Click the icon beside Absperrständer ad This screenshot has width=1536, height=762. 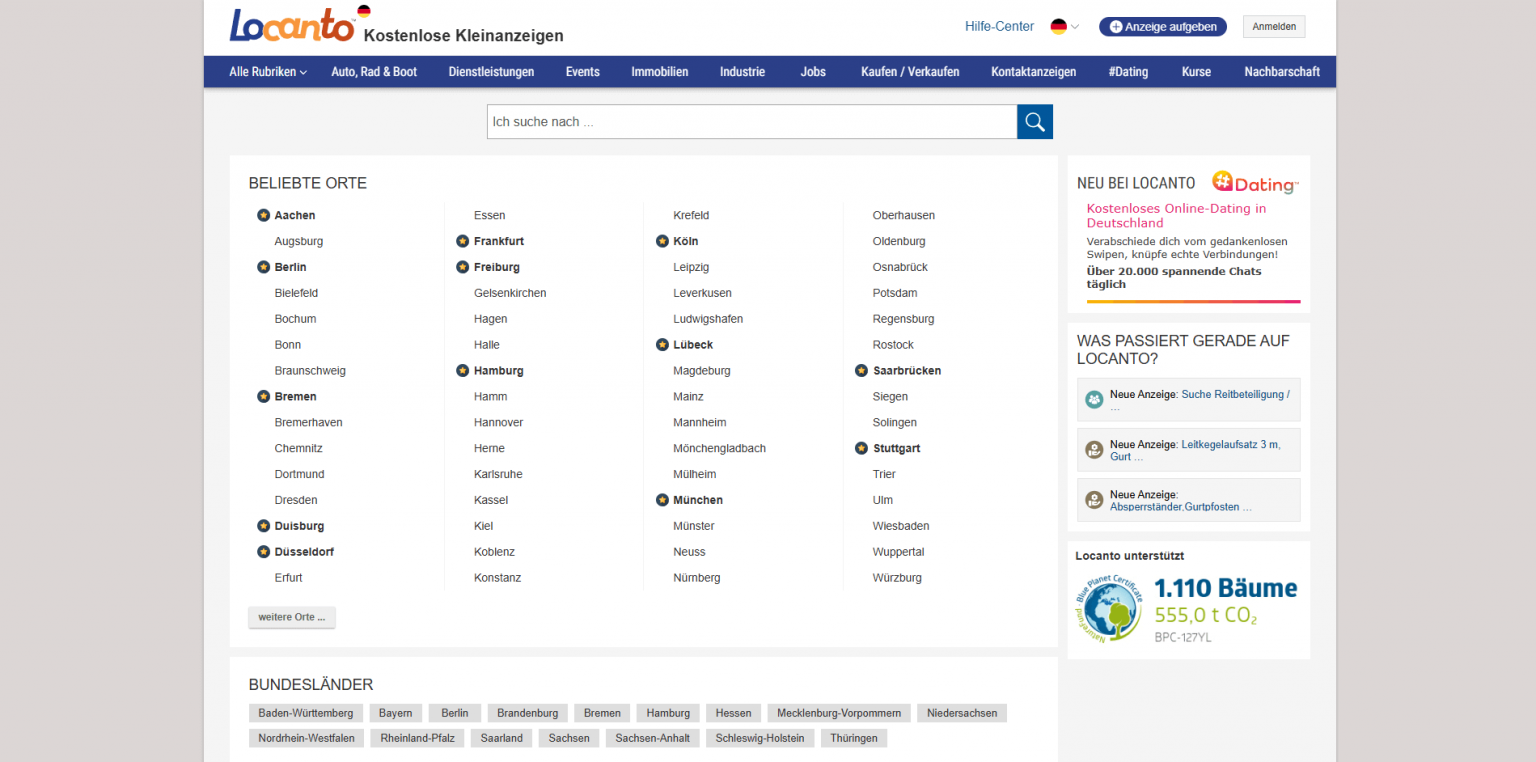pos(1095,500)
